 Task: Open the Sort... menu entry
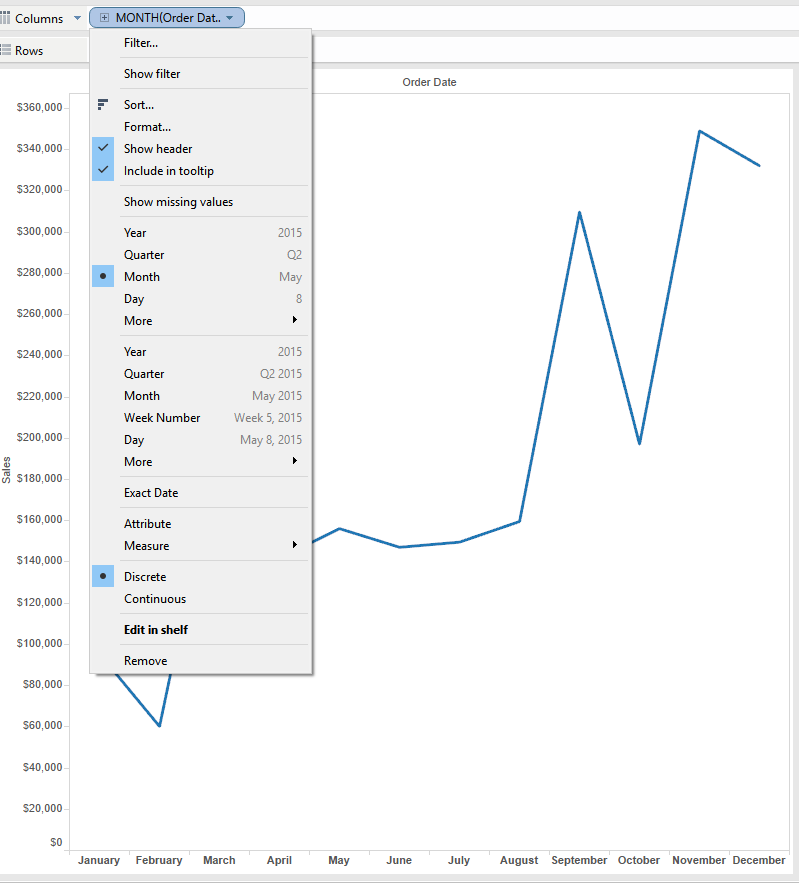point(200,104)
